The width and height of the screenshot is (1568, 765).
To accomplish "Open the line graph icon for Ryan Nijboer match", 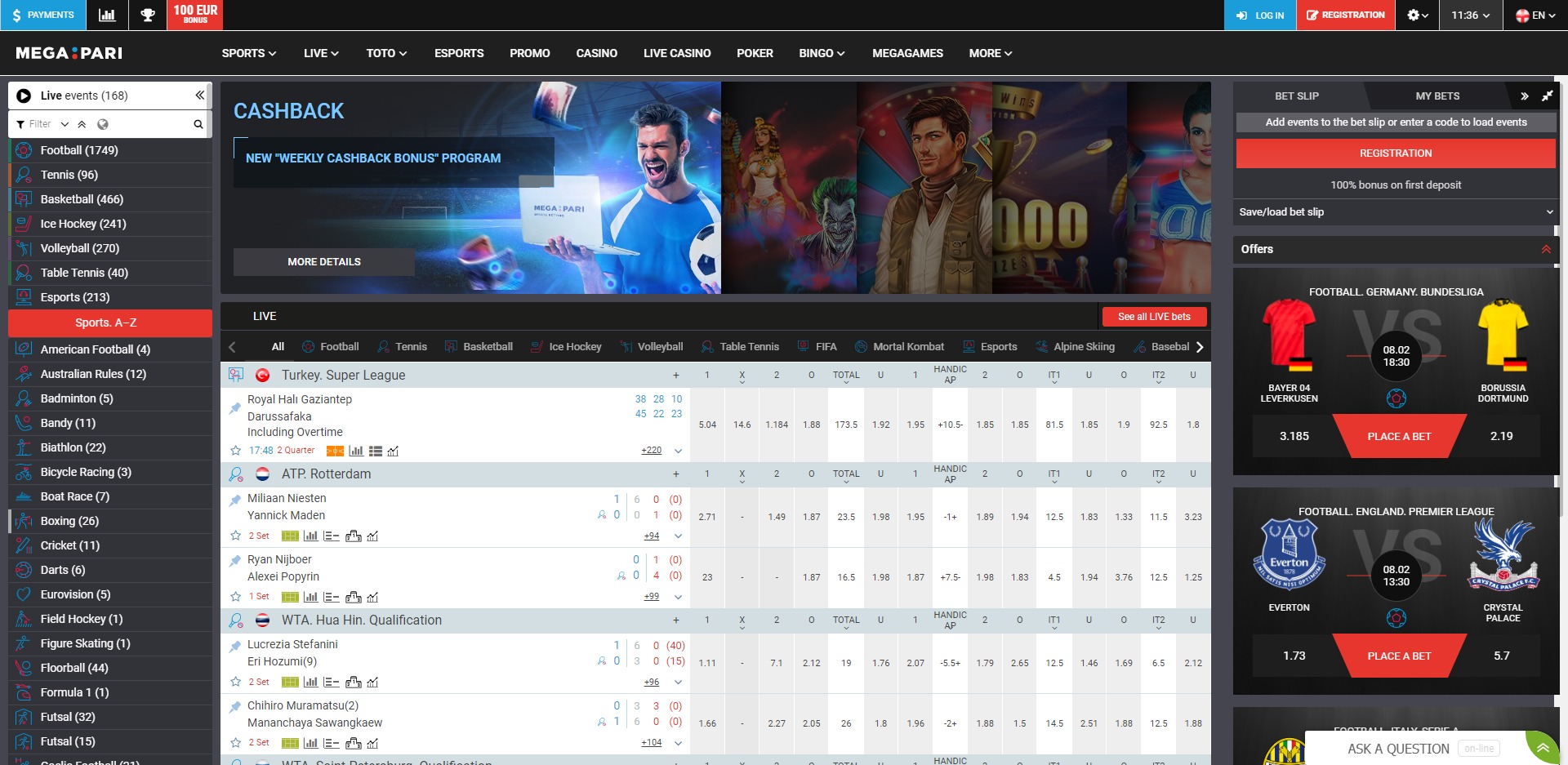I will click(372, 598).
